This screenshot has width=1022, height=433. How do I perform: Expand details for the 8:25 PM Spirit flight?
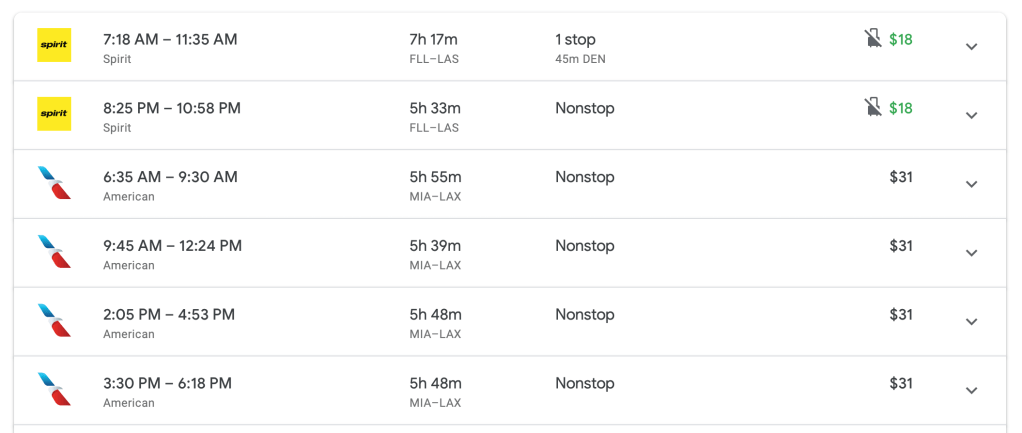[x=971, y=115]
